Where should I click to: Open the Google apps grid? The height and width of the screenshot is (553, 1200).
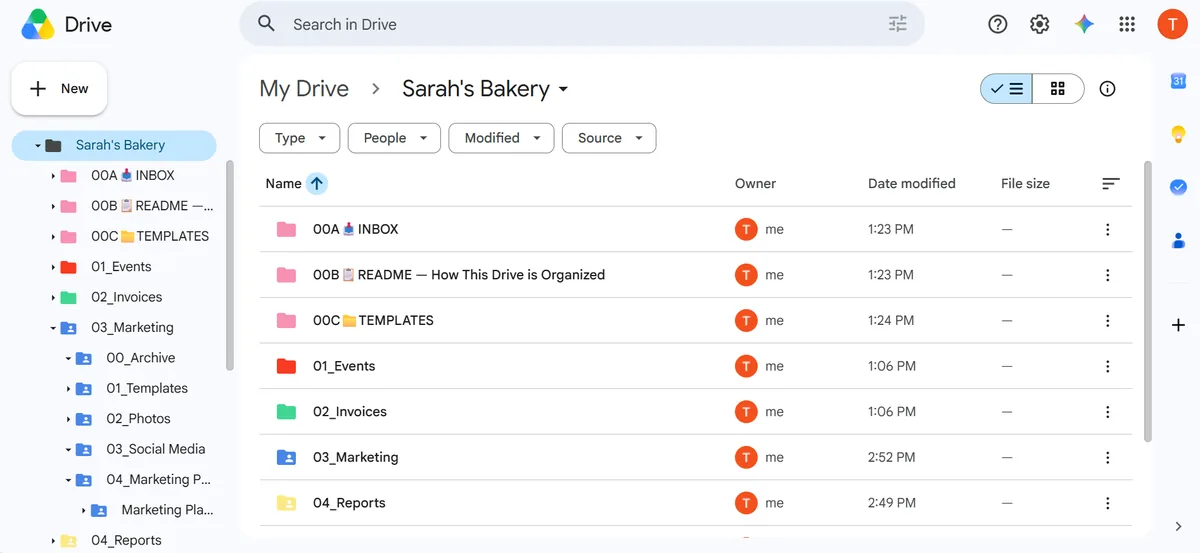pyautogui.click(x=1127, y=25)
